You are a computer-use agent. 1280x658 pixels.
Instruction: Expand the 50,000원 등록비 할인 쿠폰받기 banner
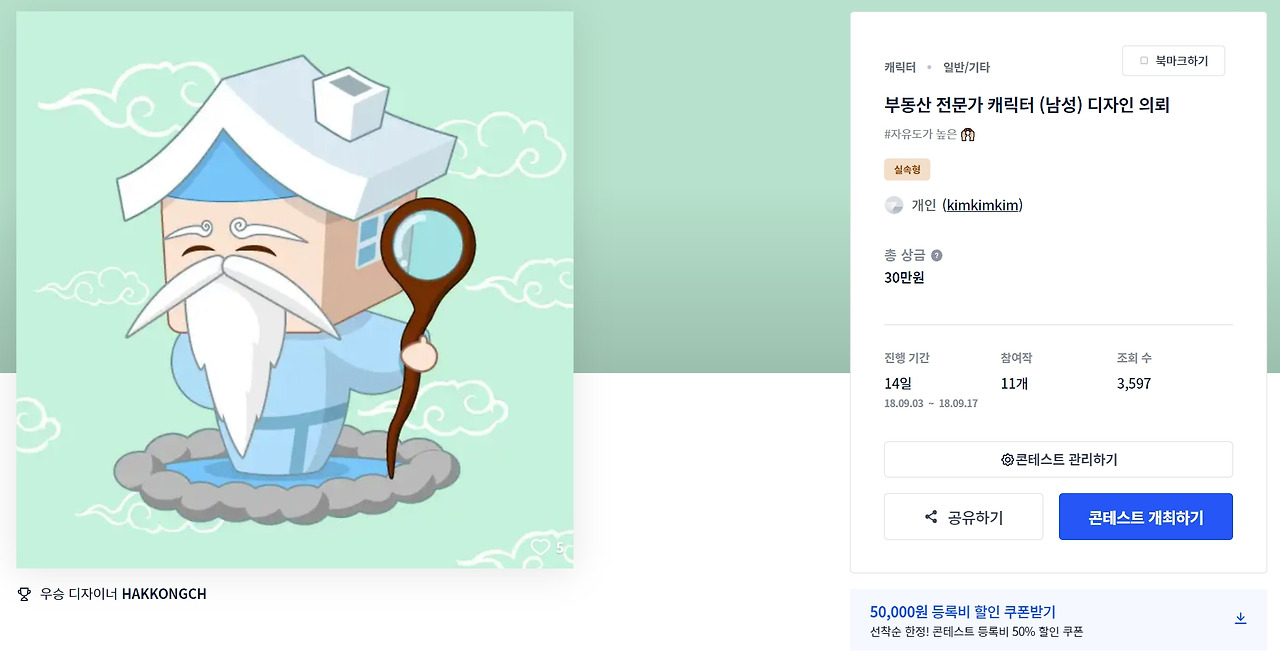coord(1058,620)
